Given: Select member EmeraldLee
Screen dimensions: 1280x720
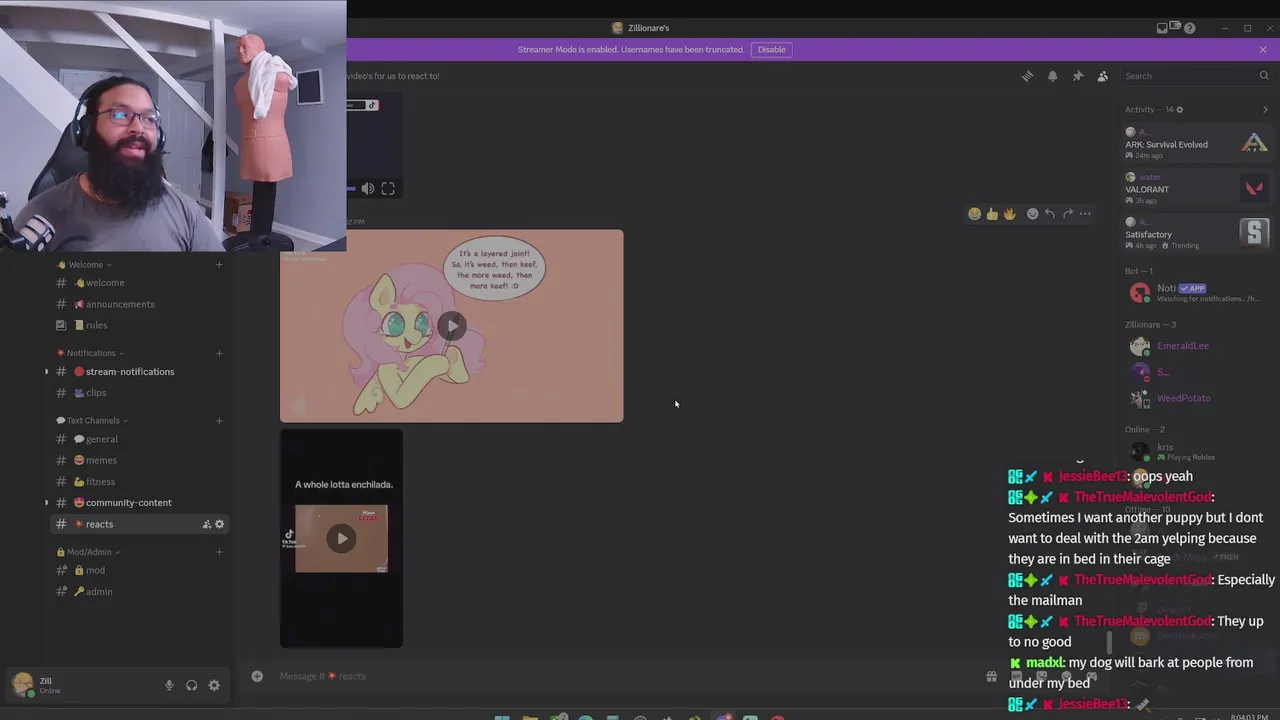Looking at the screenshot, I should pos(1196,346).
